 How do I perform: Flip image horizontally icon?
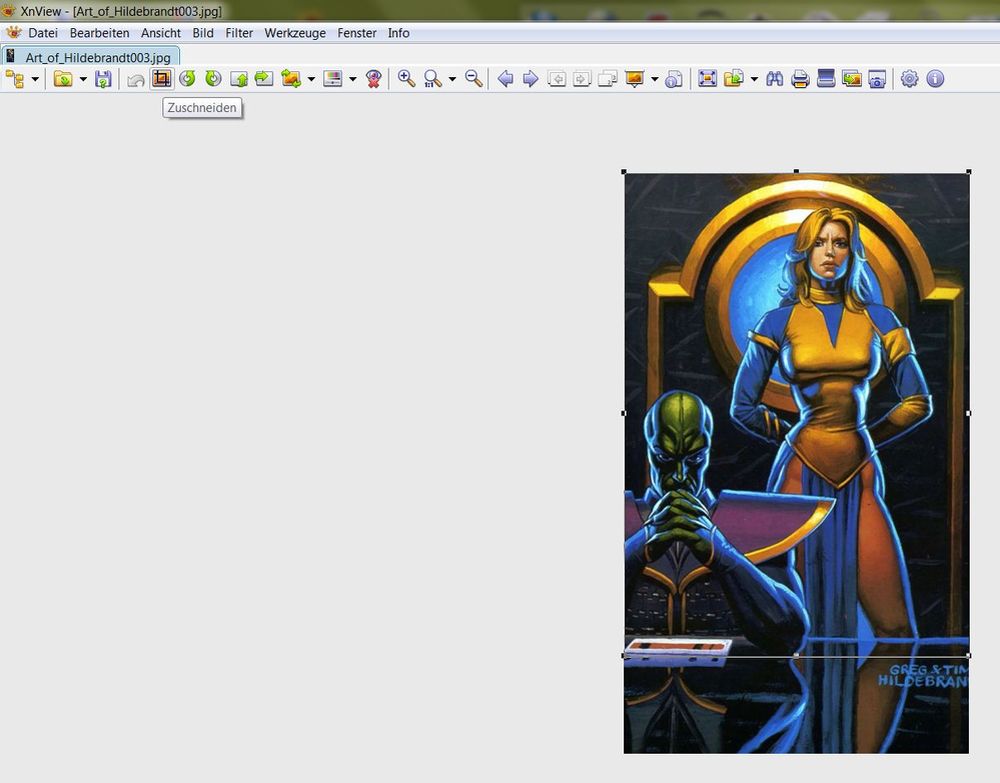pyautogui.click(x=264, y=79)
